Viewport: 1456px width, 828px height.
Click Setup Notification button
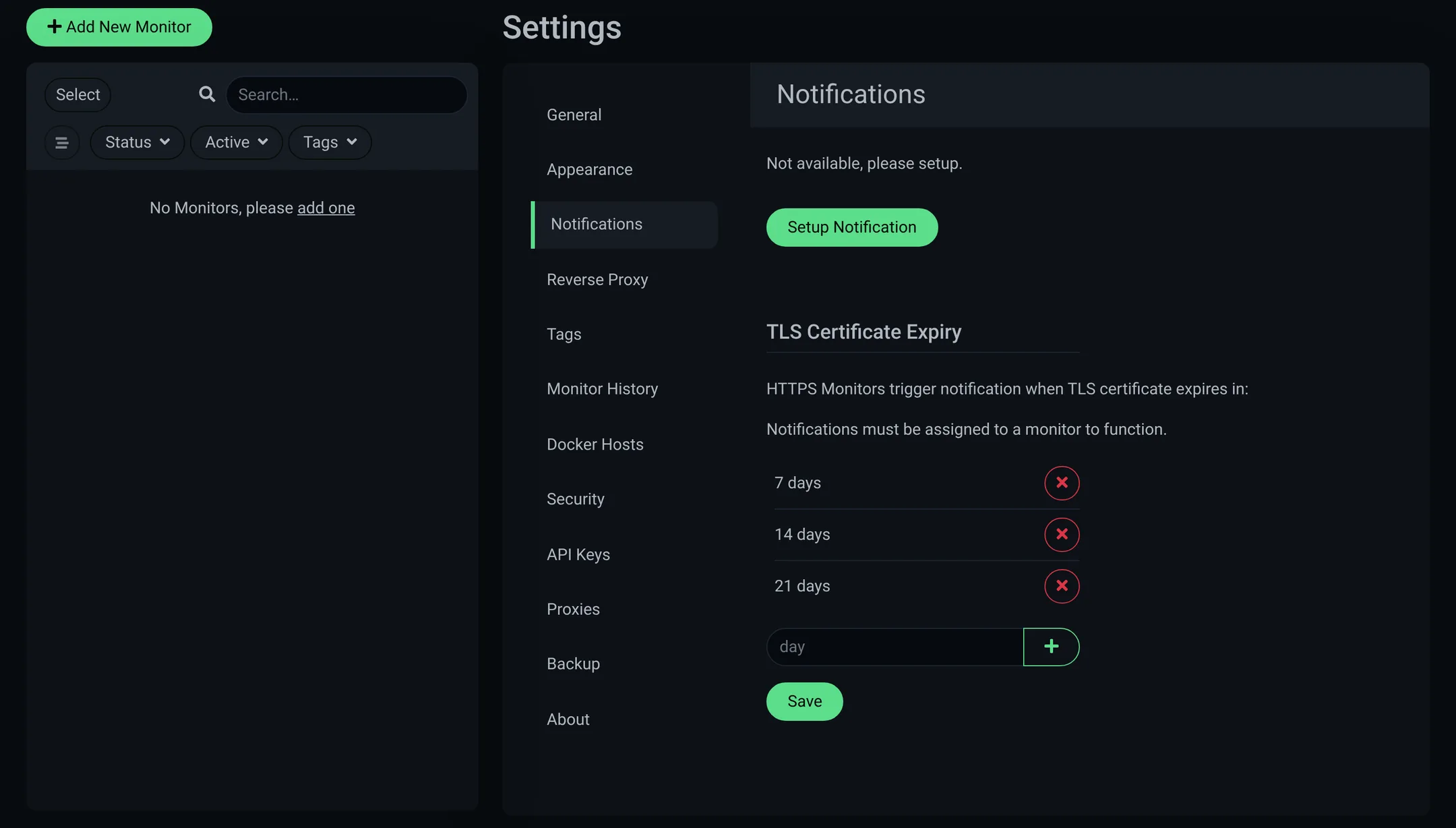click(852, 227)
